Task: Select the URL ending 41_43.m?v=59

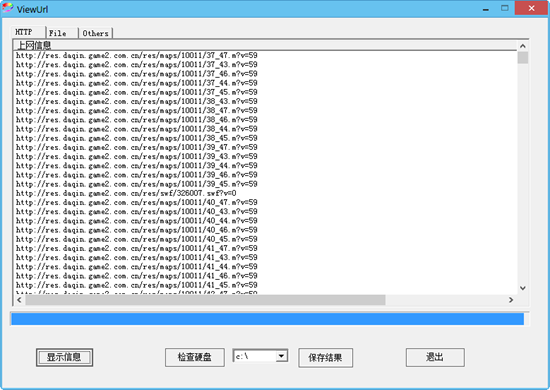Action: click(x=136, y=257)
